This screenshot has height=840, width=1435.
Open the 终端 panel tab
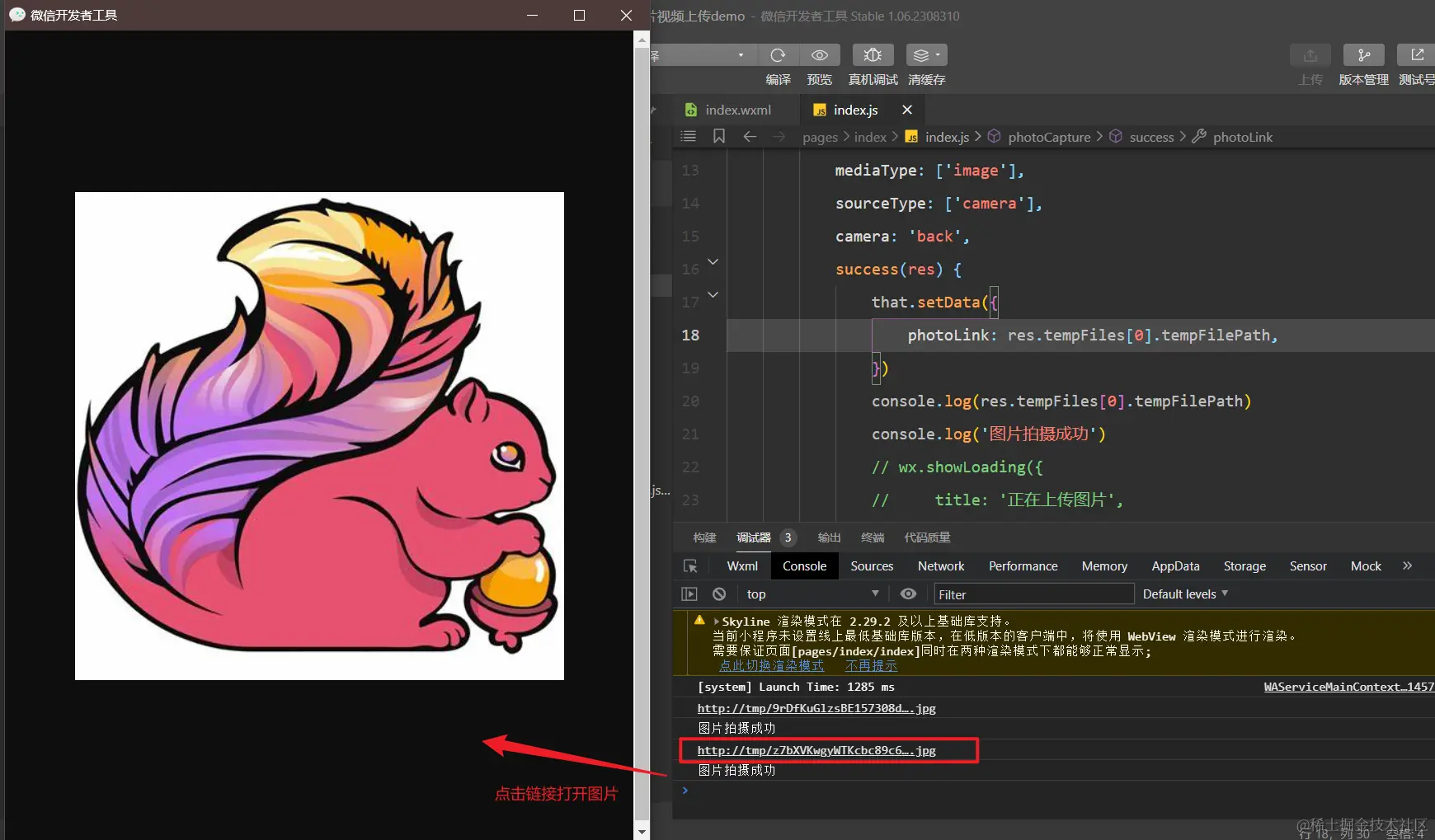pos(873,537)
